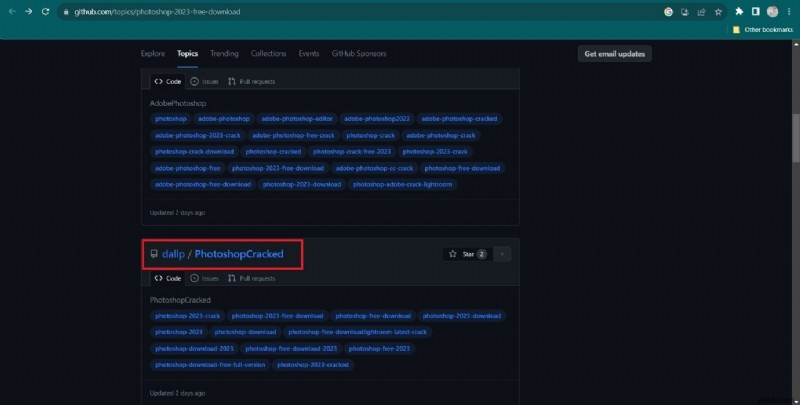The image size is (800, 405).
Task: Click photoshop-2023-crack tag in AdobePhotoshop card
Action: 435,151
